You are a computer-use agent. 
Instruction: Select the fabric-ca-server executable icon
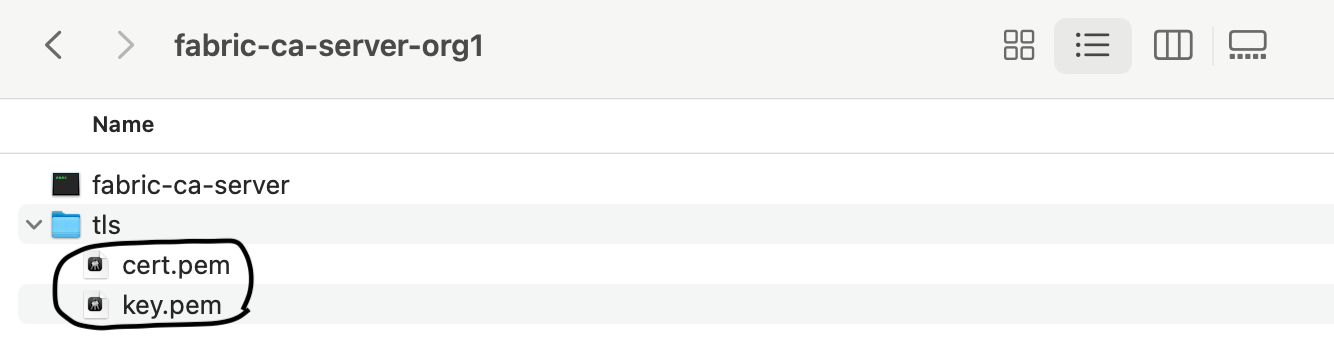[66, 184]
